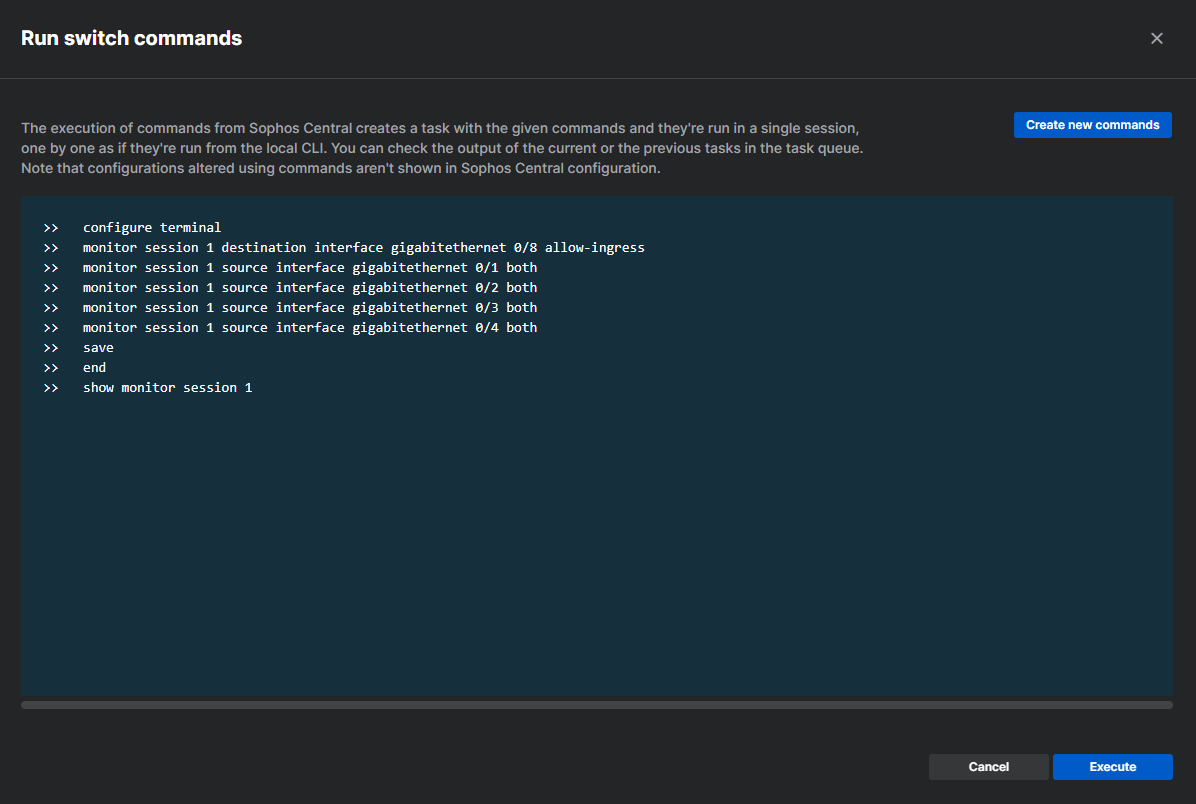Image resolution: width=1196 pixels, height=804 pixels.
Task: Click the >> prompt before 'show monitor session 1'
Action: point(51,387)
